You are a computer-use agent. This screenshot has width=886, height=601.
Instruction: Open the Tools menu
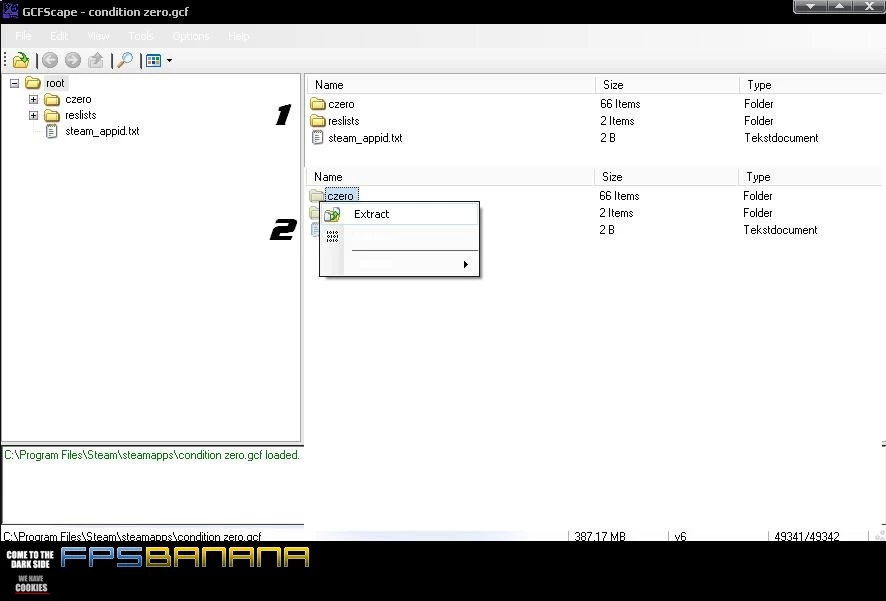(x=141, y=36)
